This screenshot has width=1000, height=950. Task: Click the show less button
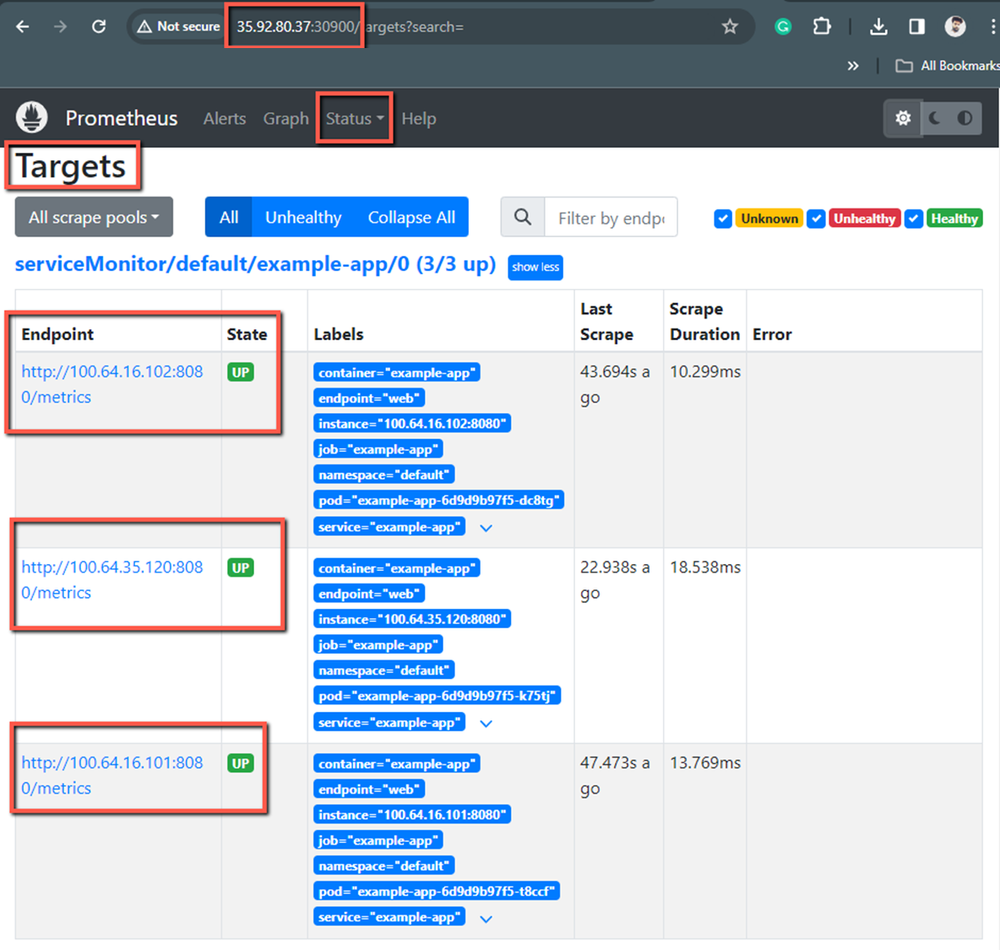[x=535, y=267]
